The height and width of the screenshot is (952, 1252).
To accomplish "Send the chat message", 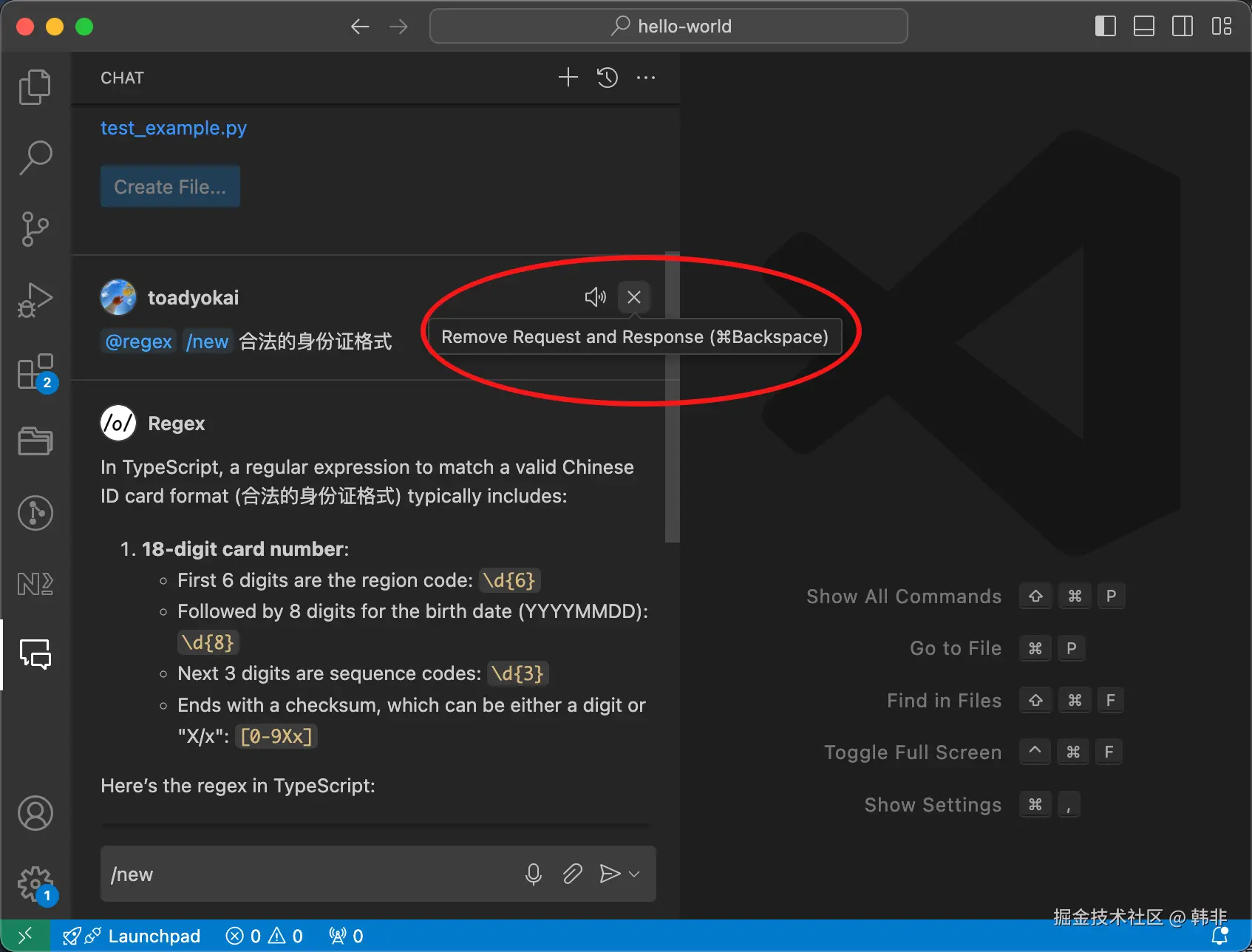I will click(x=610, y=874).
